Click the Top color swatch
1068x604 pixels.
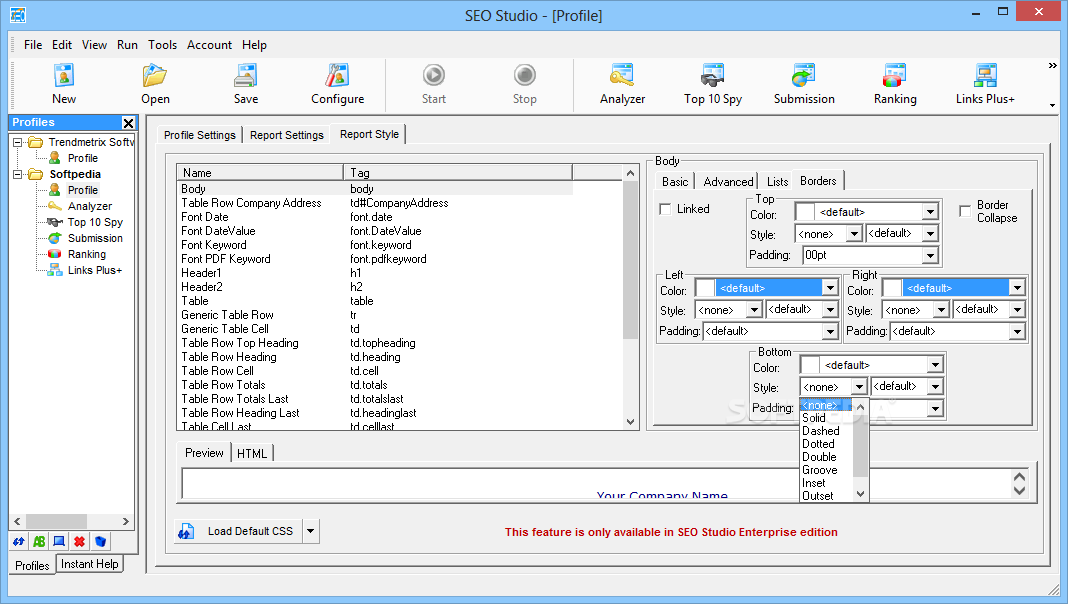pyautogui.click(x=805, y=212)
